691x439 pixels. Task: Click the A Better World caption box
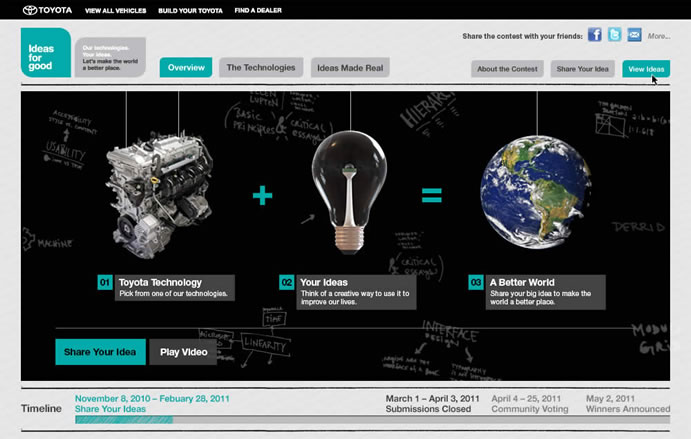point(546,292)
